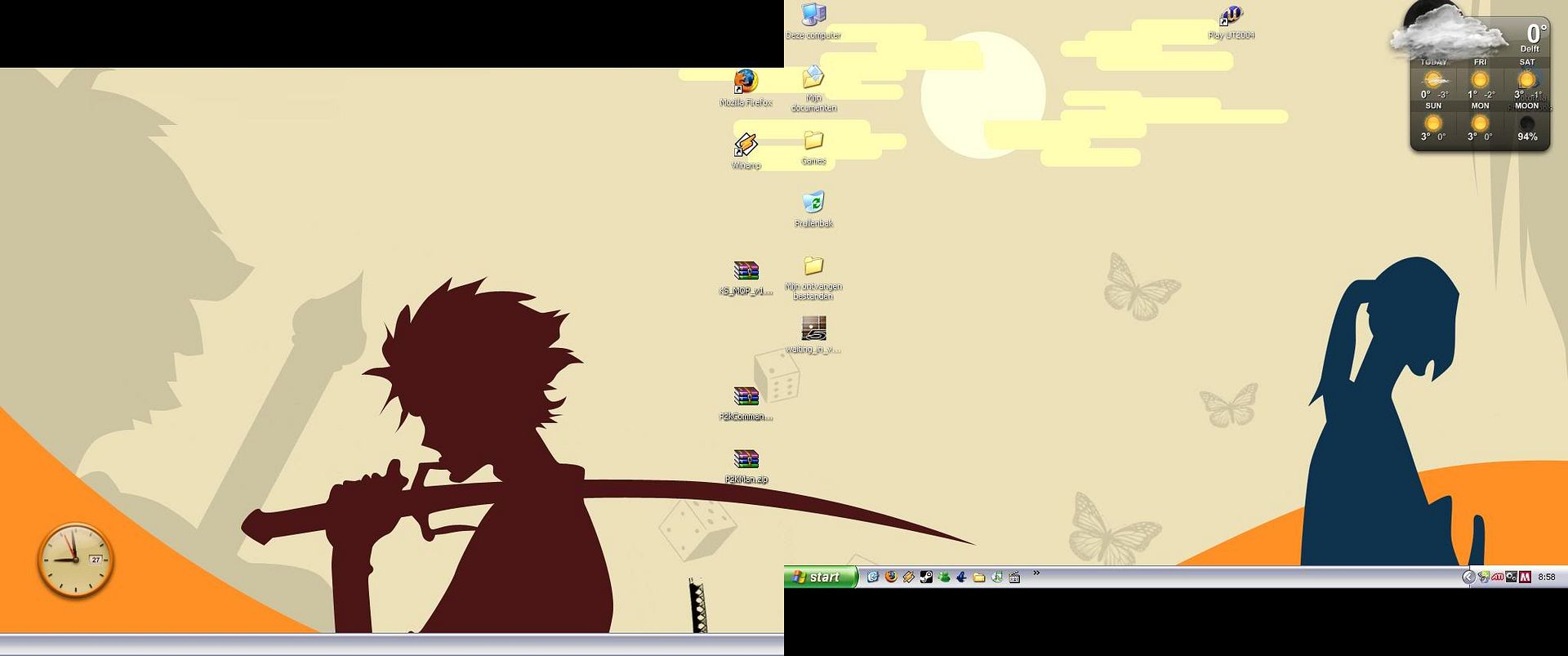
Task: Select the waiting_in_v... media file icon
Action: 813,335
